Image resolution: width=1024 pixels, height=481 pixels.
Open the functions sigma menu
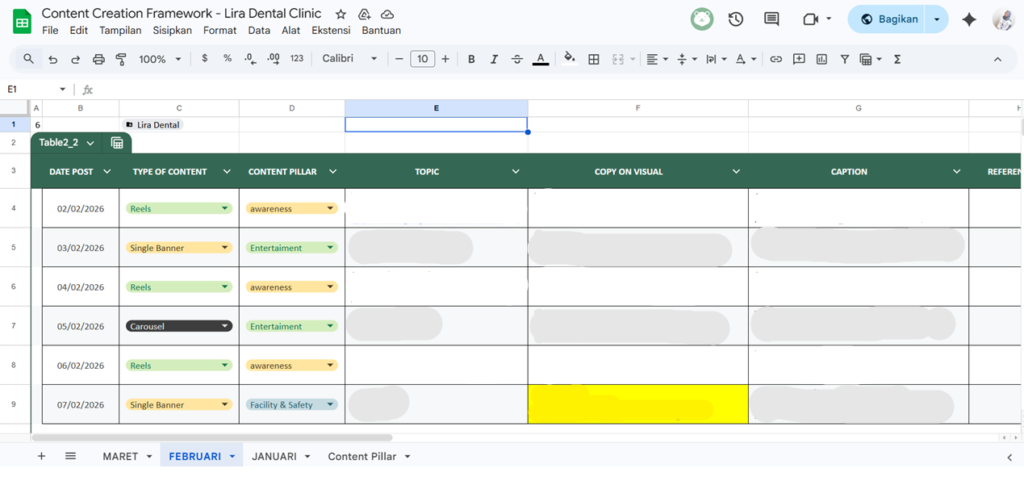click(897, 59)
